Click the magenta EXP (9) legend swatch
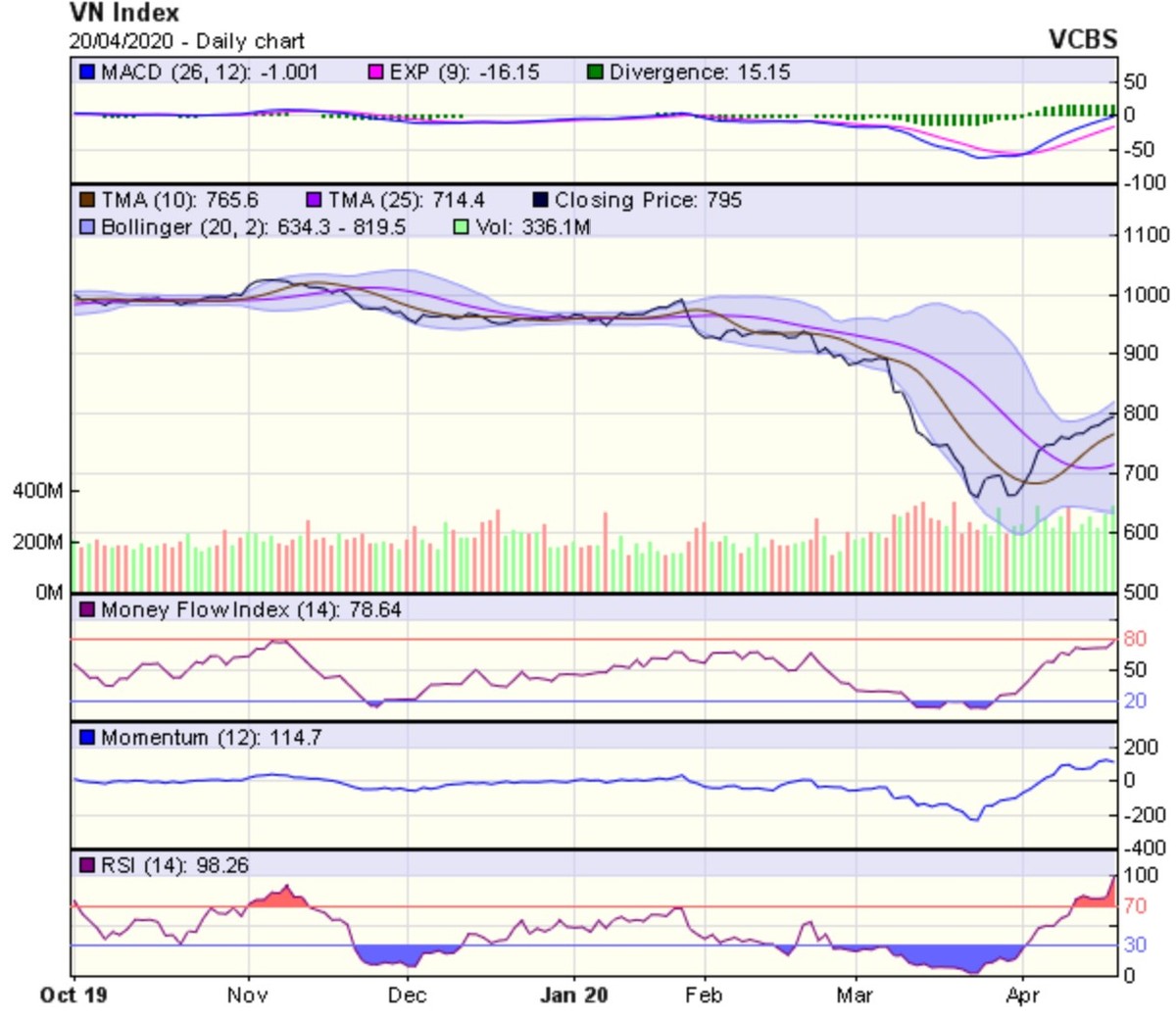The image size is (1176, 1019). (x=376, y=73)
